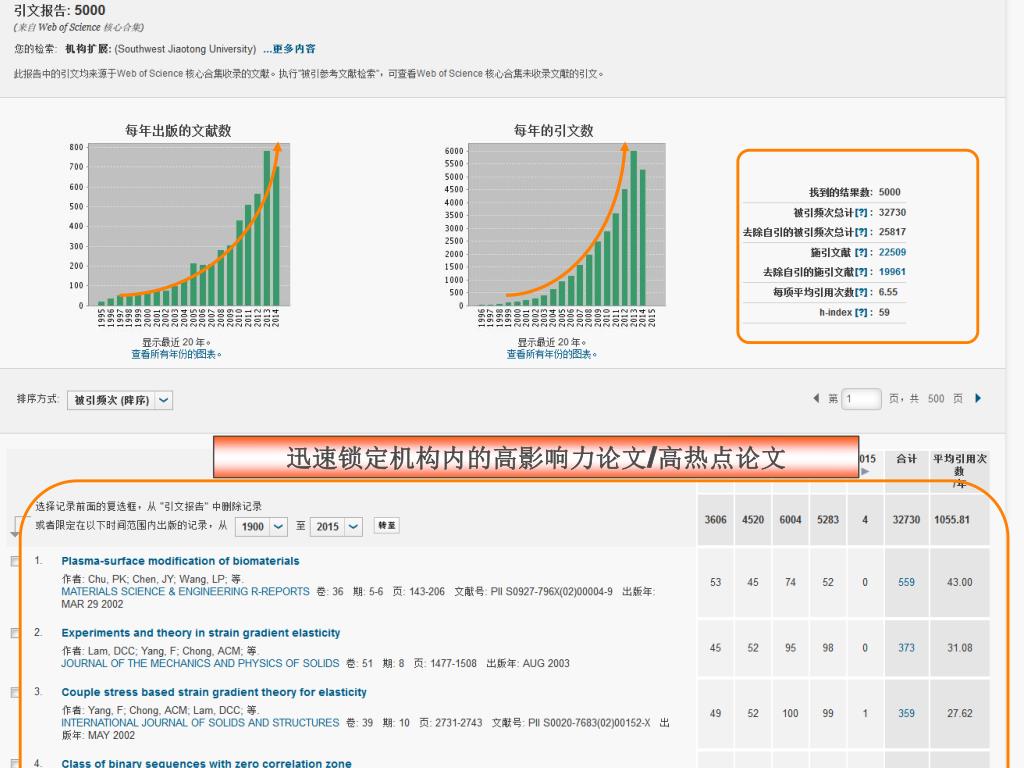1024x768 pixels.
Task: Click total citations 373 link
Action: [906, 648]
